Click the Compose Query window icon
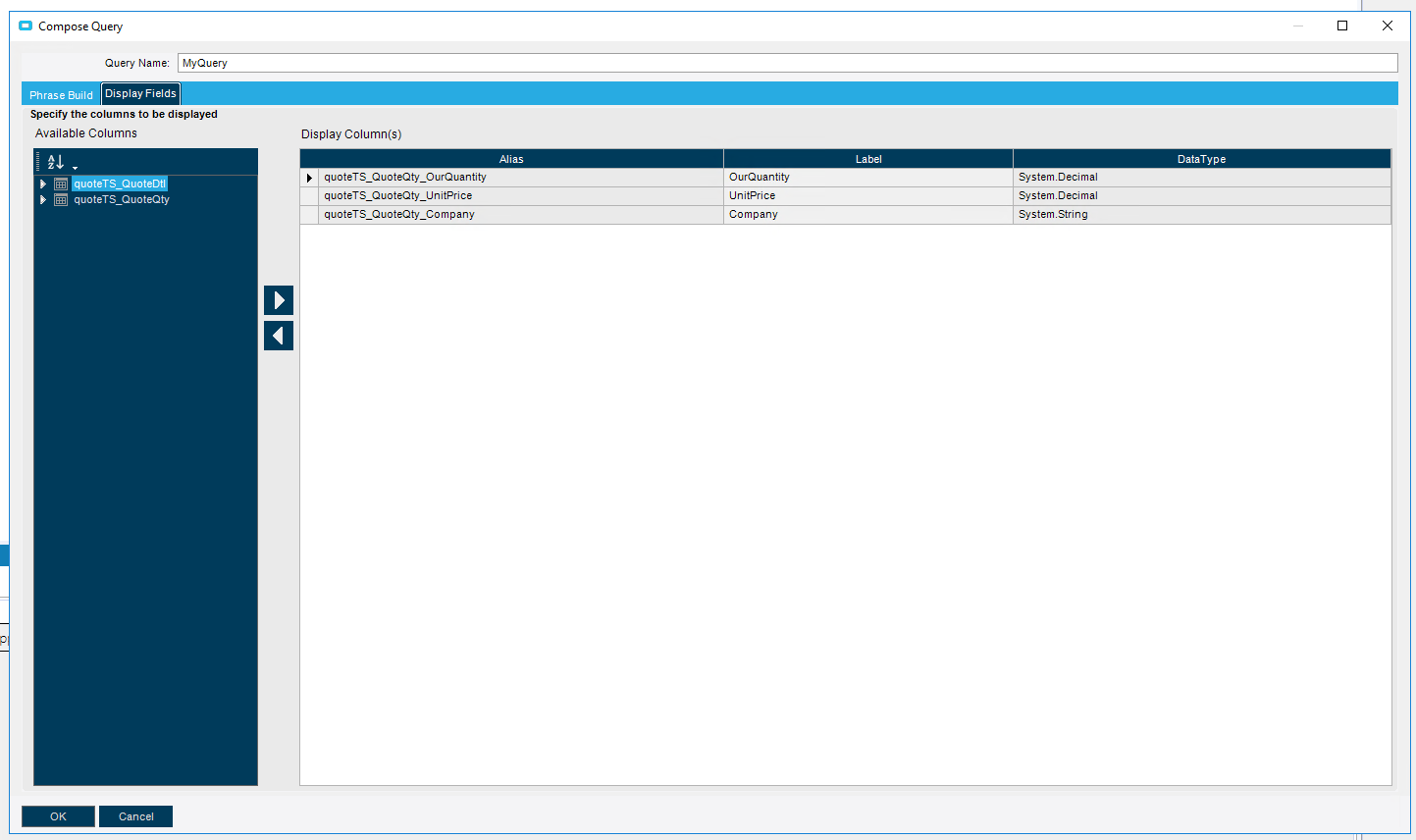This screenshot has height=840, width=1416. [26, 26]
